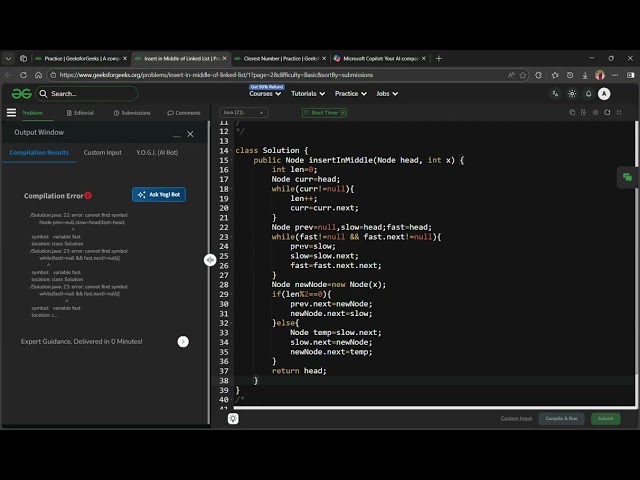Click the import file icon in editor toolbar
Screen dimensions: 640x480
point(583,112)
